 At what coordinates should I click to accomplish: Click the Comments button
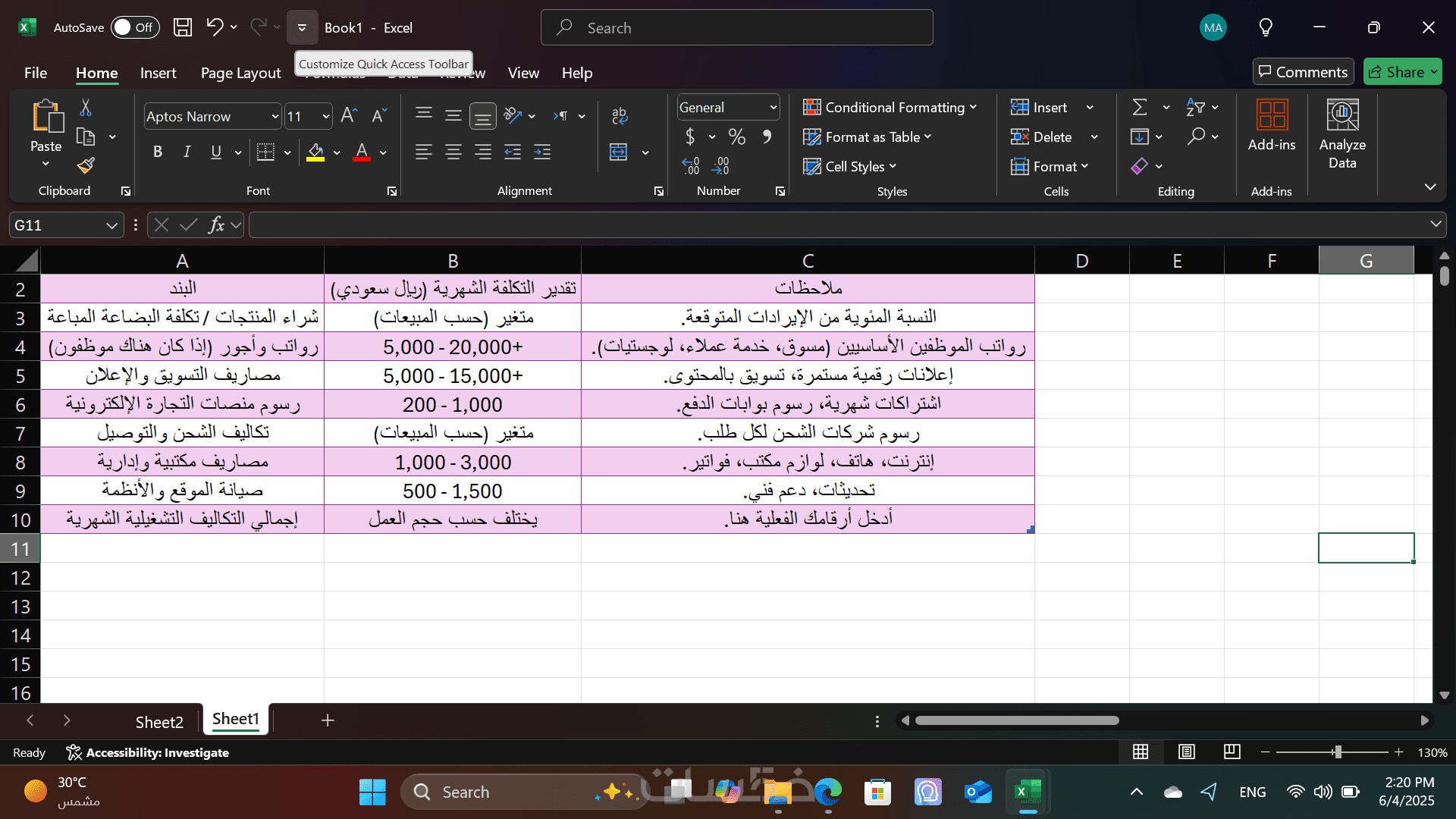point(1303,72)
